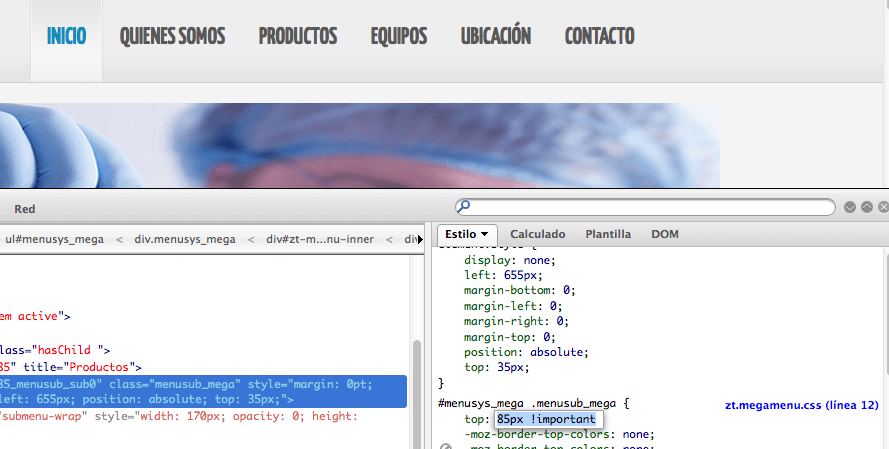The height and width of the screenshot is (449, 889).
Task: Open the UBICACIÓN page link
Action: (496, 36)
